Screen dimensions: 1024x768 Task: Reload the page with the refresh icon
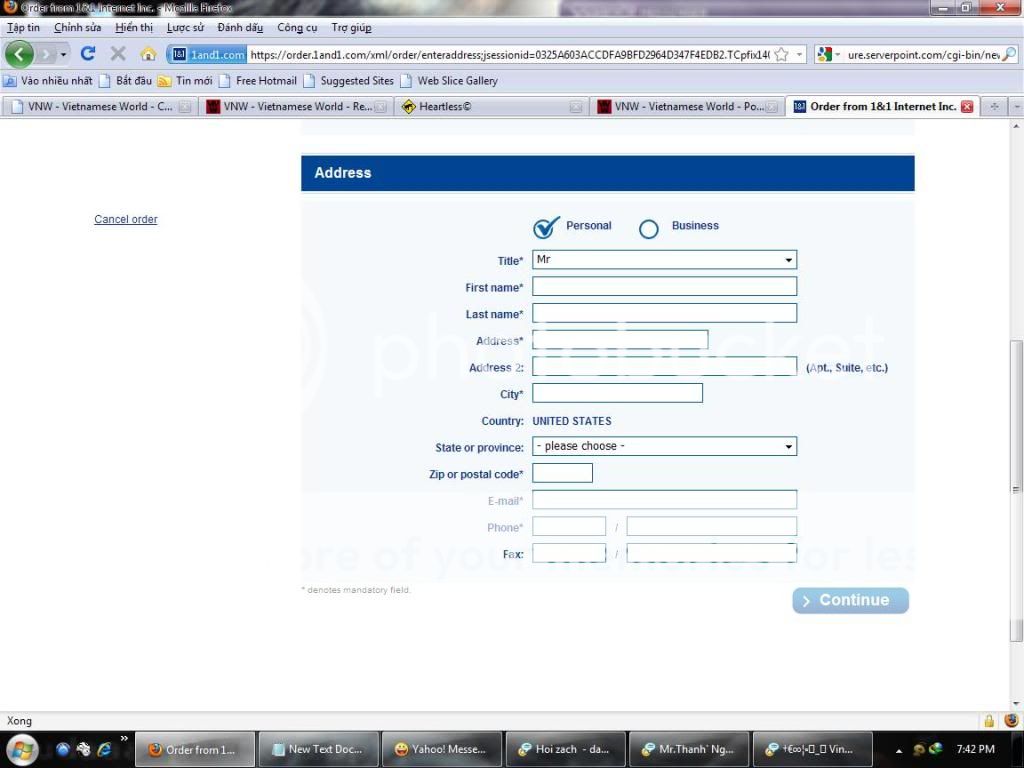(x=88, y=54)
